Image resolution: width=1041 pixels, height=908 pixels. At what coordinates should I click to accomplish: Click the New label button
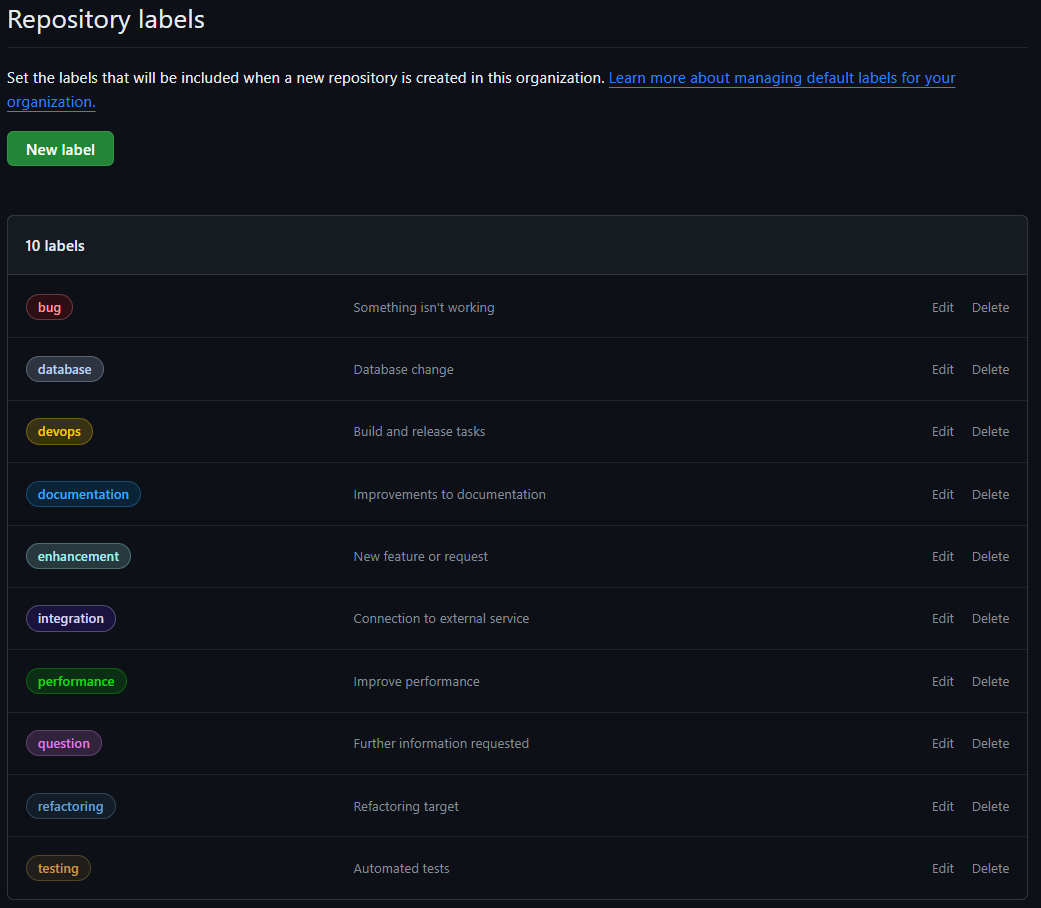coord(60,149)
